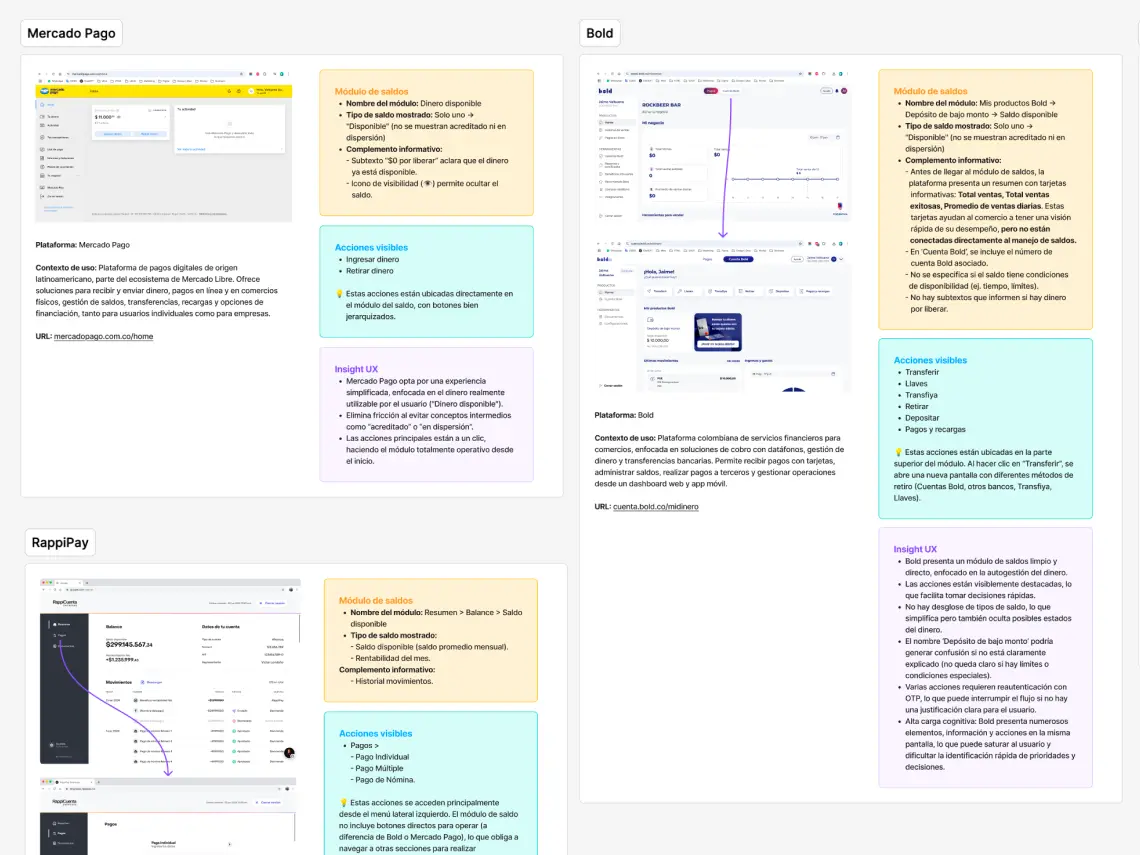Select the Resumen icon in RappiCuenta sidebar
The image size is (1140, 855).
(x=55, y=624)
